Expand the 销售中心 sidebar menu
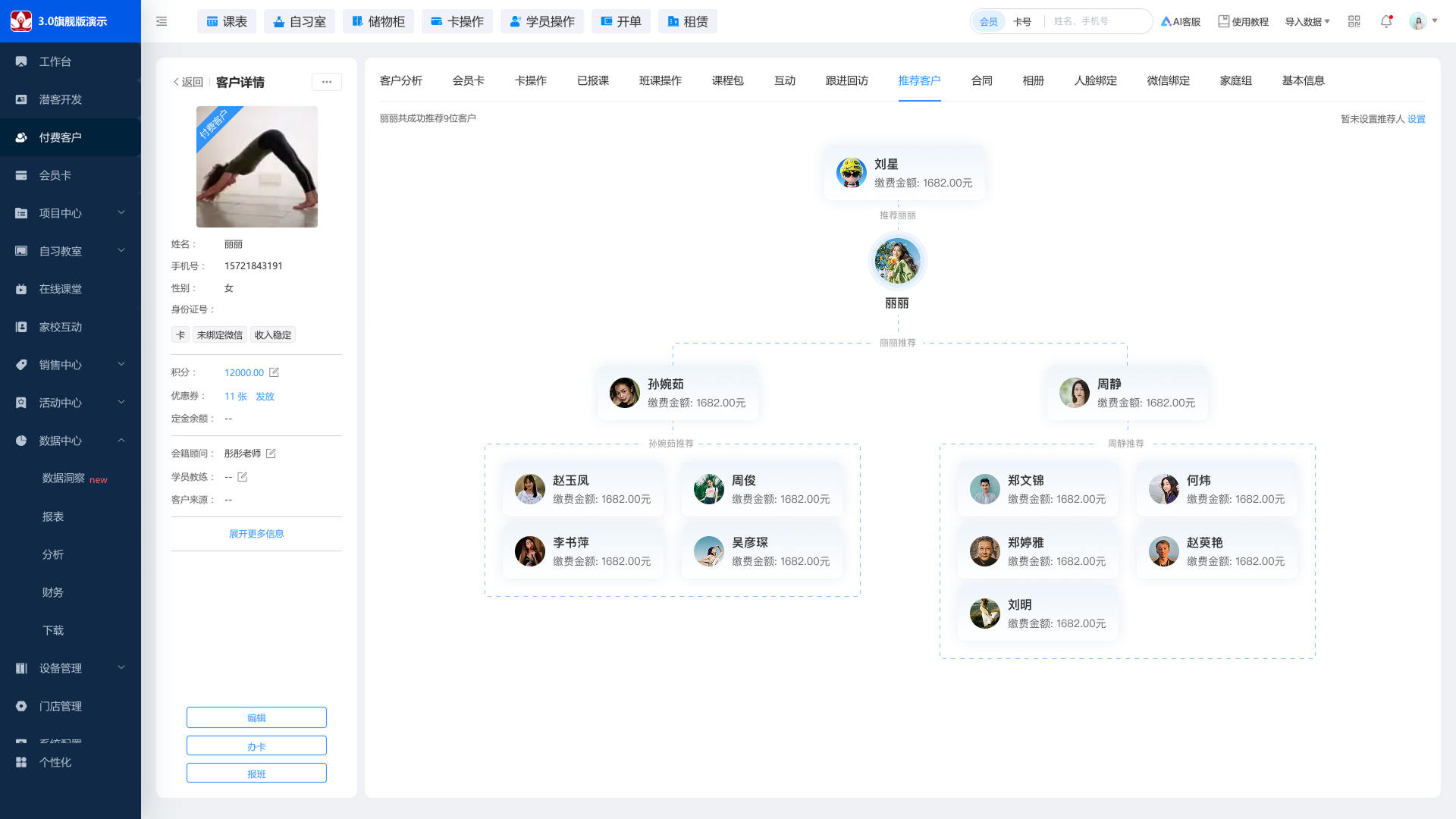Screen dimensions: 1456x819 71,365
